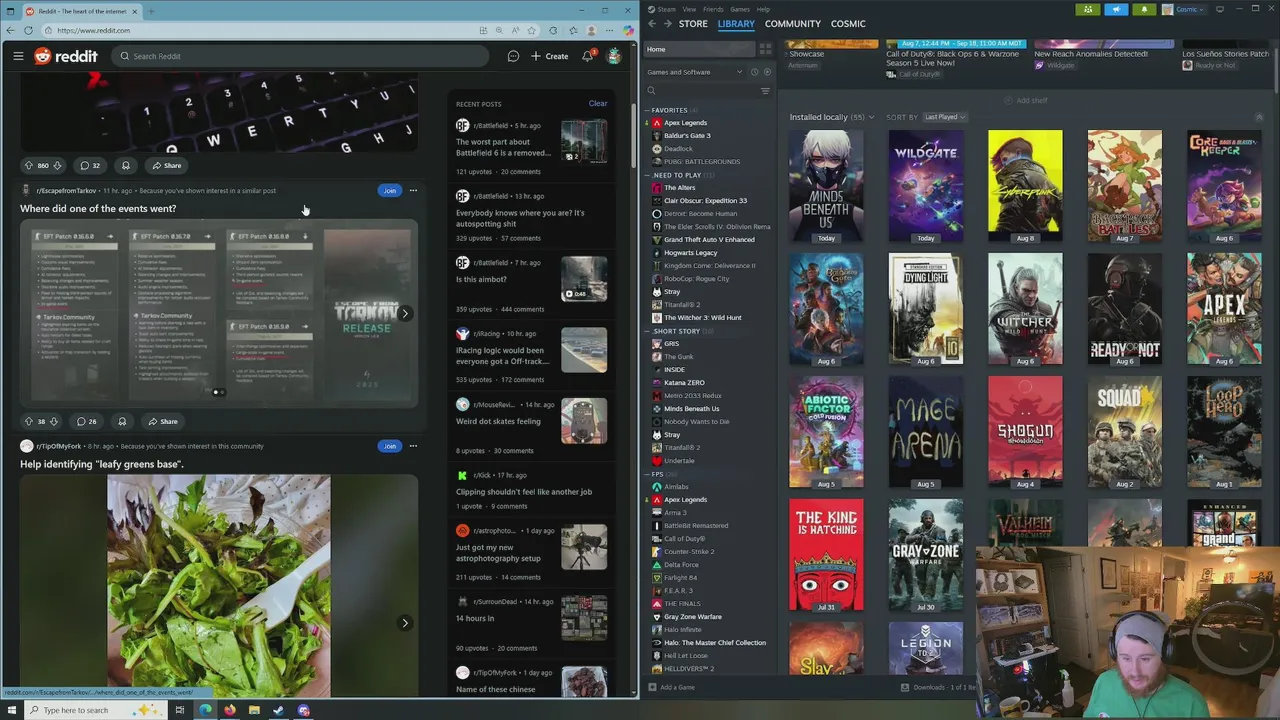
Task: Open Steam Downloads status
Action: (x=937, y=687)
